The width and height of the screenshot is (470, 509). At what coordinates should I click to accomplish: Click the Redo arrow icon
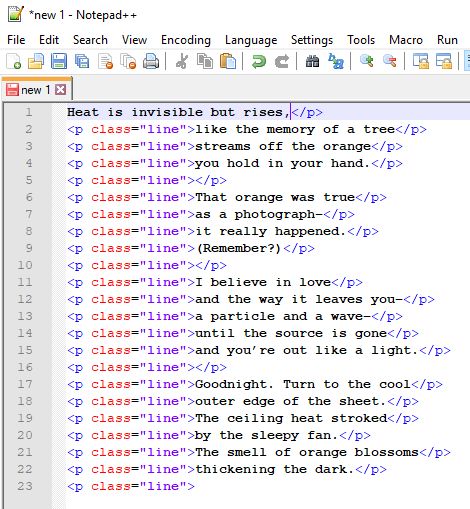tap(282, 61)
